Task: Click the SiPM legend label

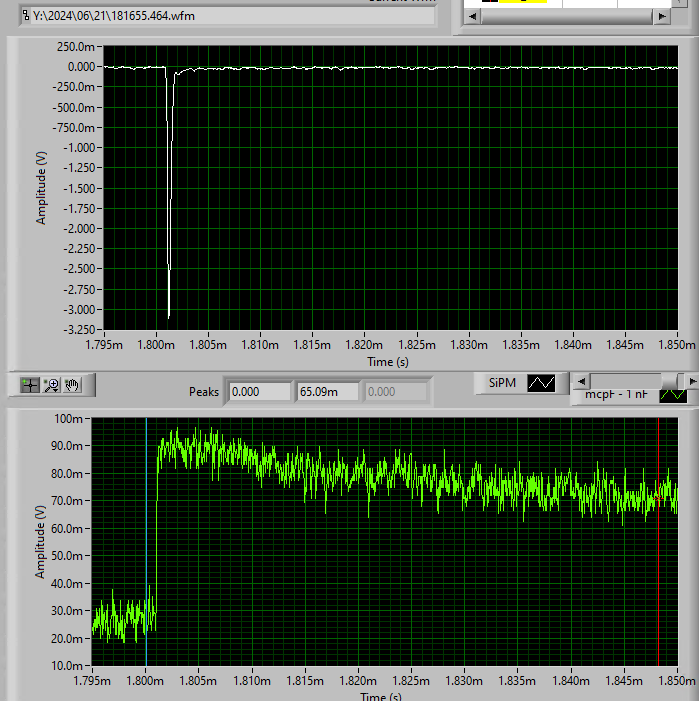Action: tap(502, 383)
